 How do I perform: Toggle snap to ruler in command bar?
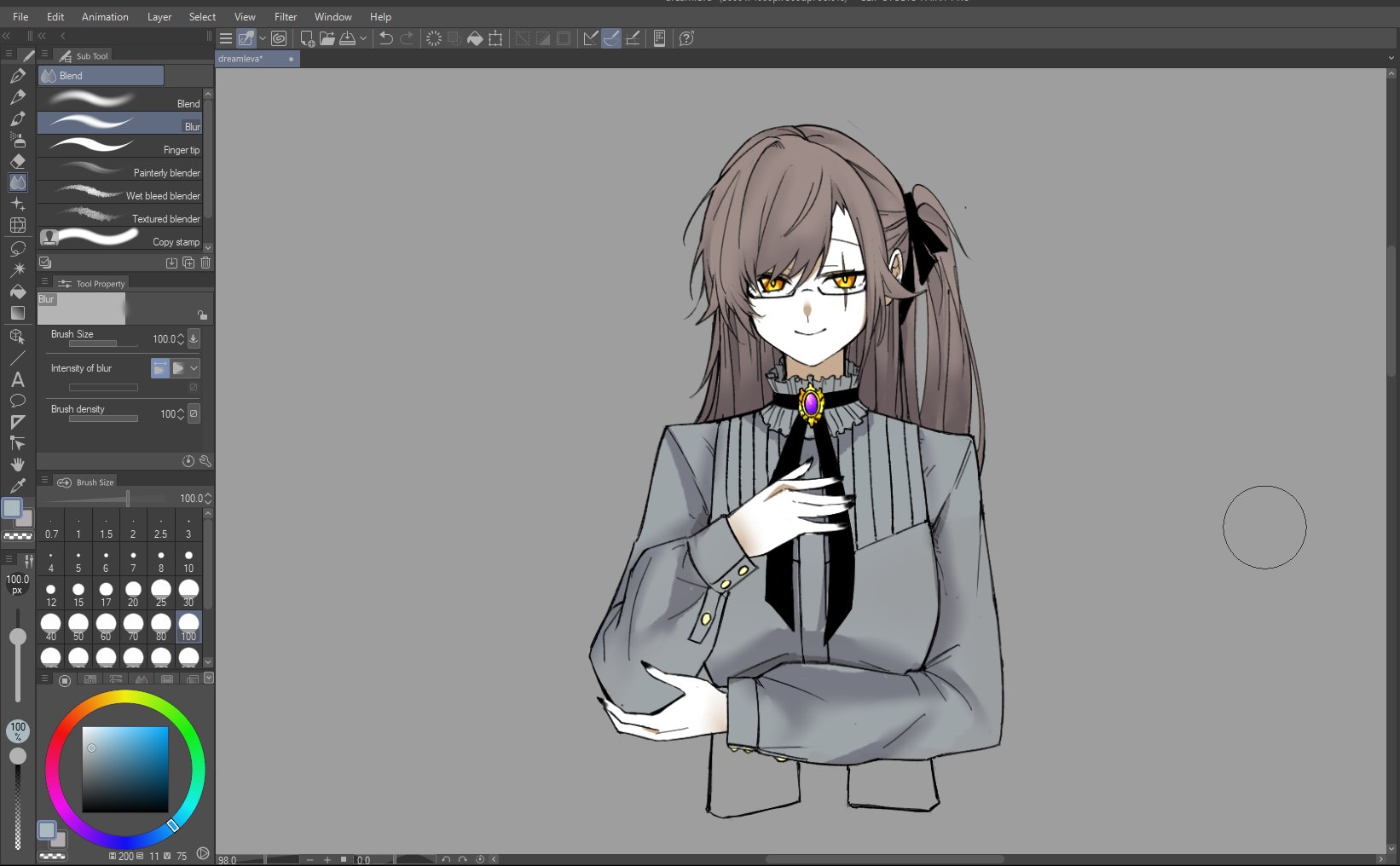590,38
